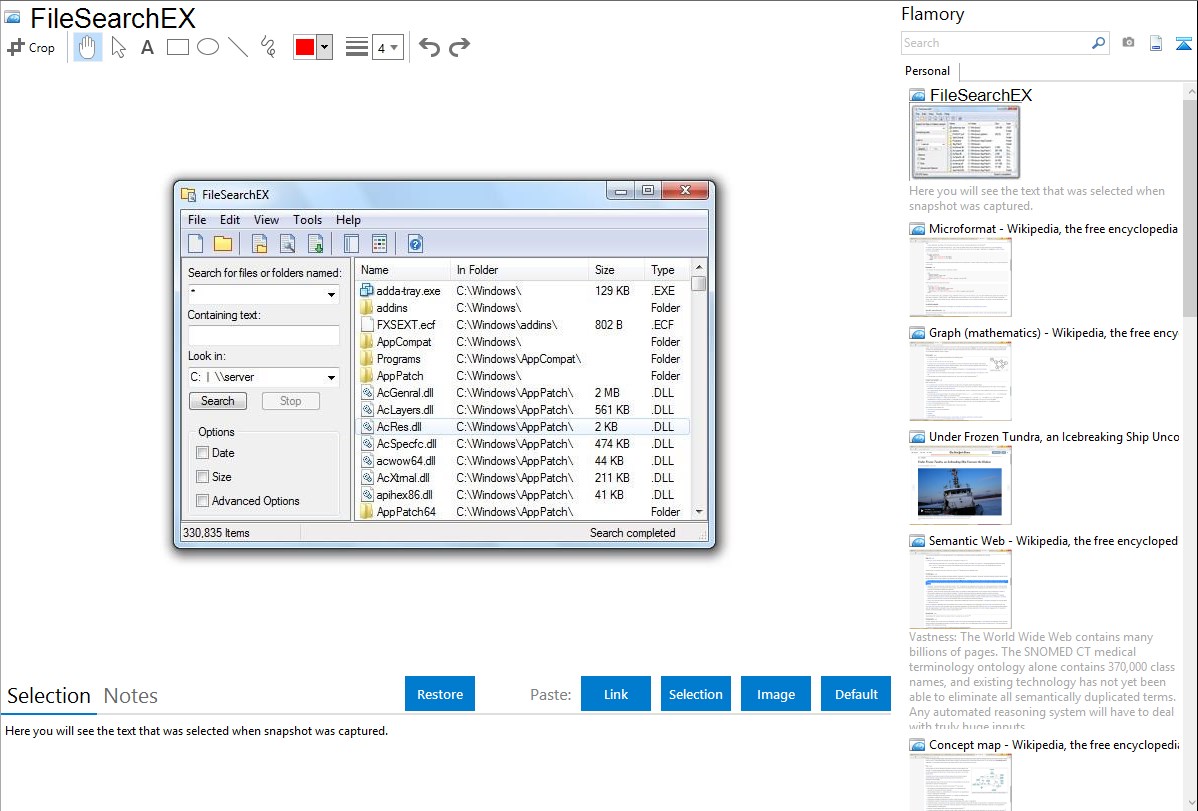Click the page-with-magnifier icon in FileSearchEX toolbar
Image resolution: width=1198 pixels, height=811 pixels.
click(287, 244)
